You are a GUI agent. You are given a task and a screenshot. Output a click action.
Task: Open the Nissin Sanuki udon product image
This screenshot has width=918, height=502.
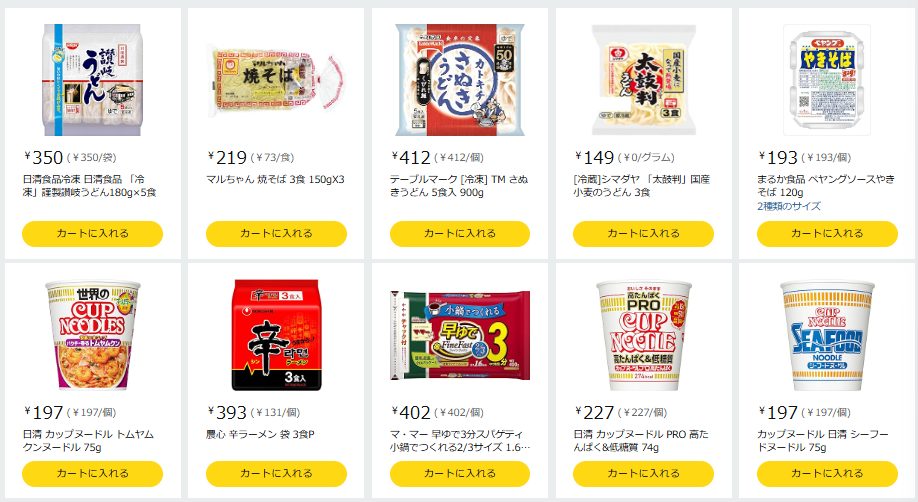coord(93,80)
